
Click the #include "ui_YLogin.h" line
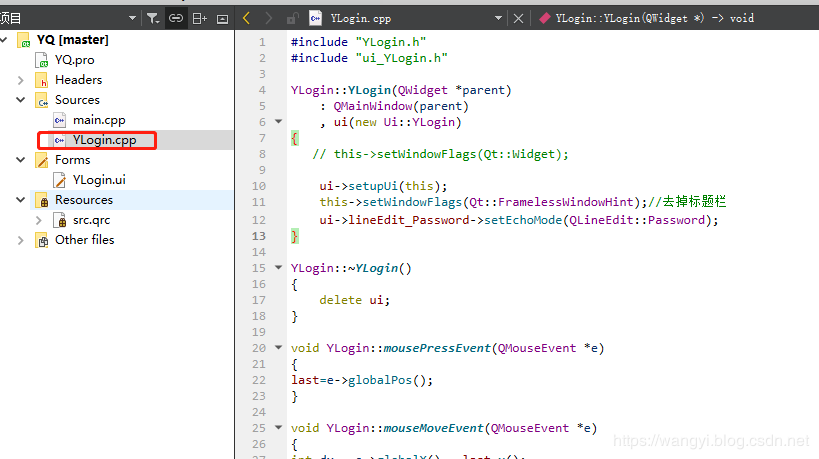click(x=369, y=58)
